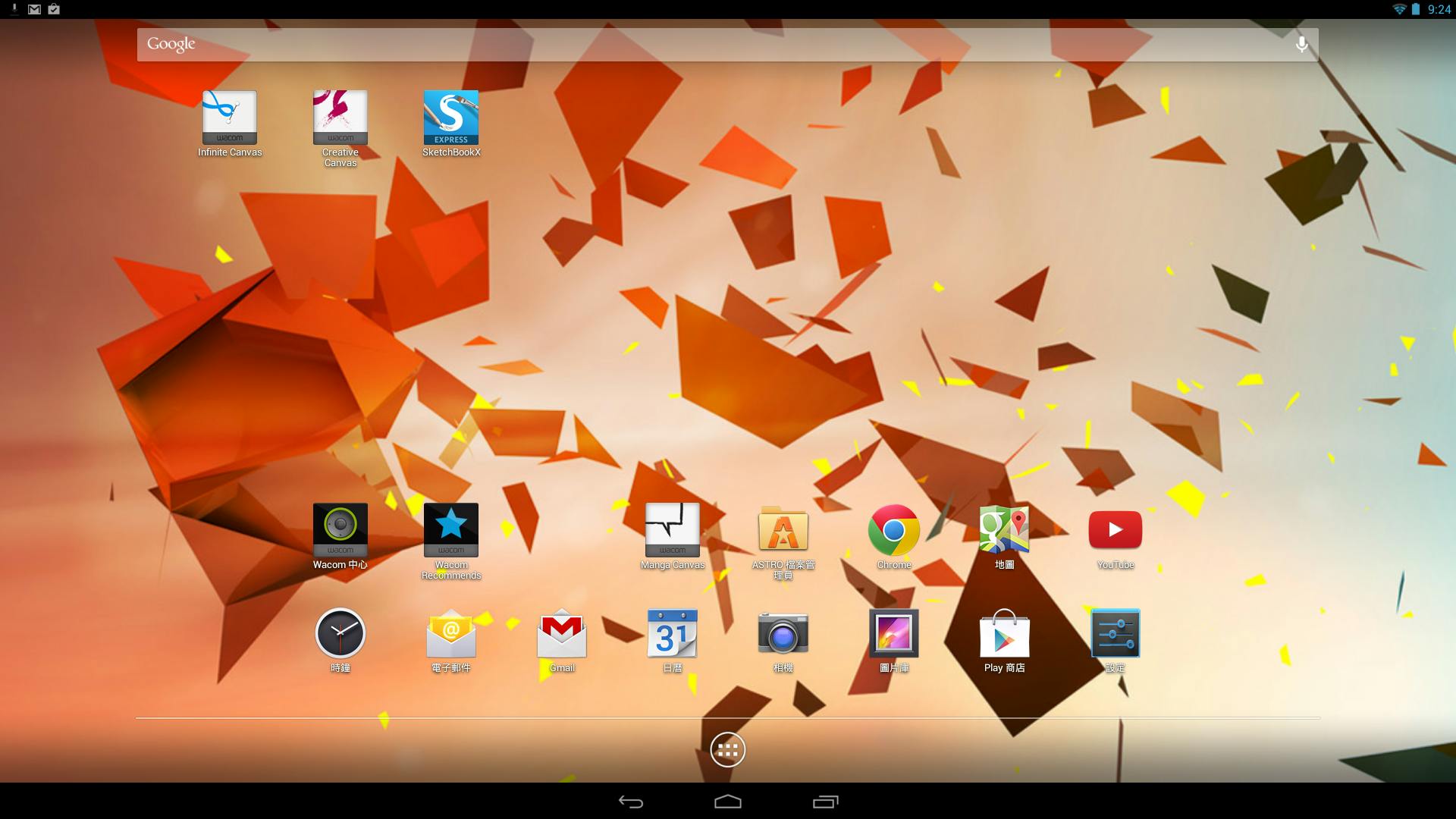The image size is (1456, 819).
Task: Open the all apps drawer
Action: pos(727,750)
